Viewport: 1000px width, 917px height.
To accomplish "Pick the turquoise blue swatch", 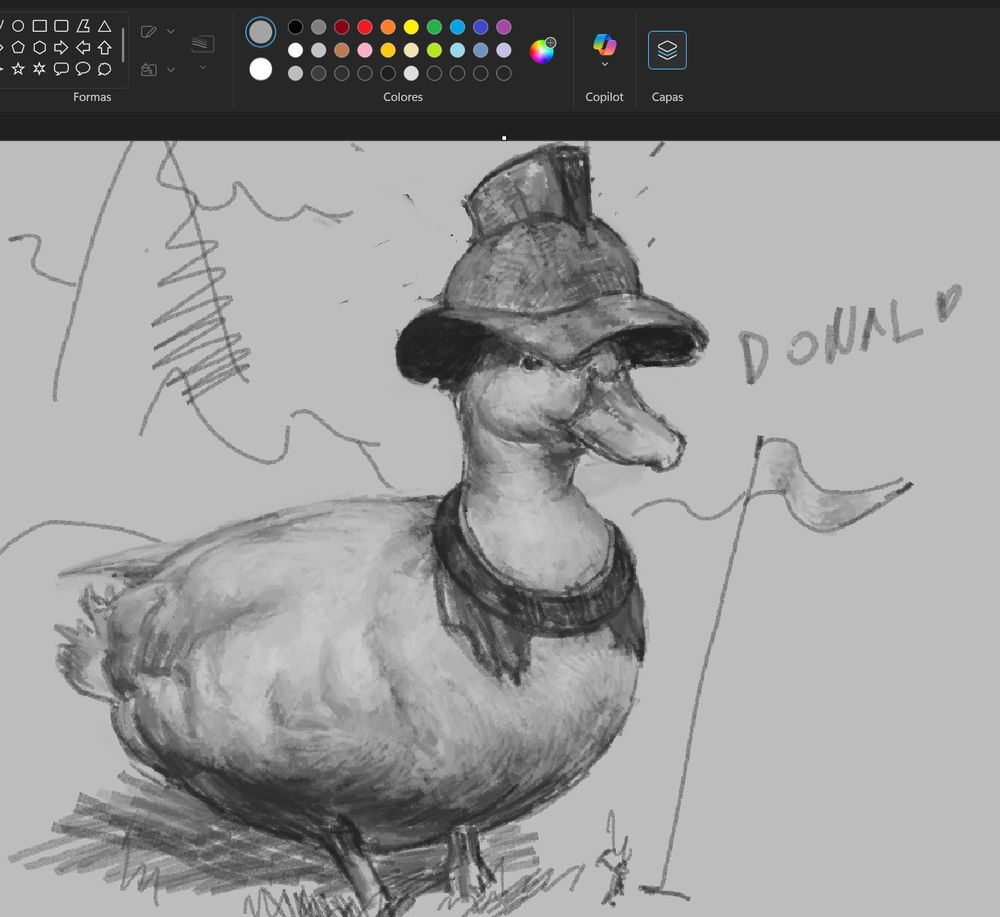I will coord(457,27).
